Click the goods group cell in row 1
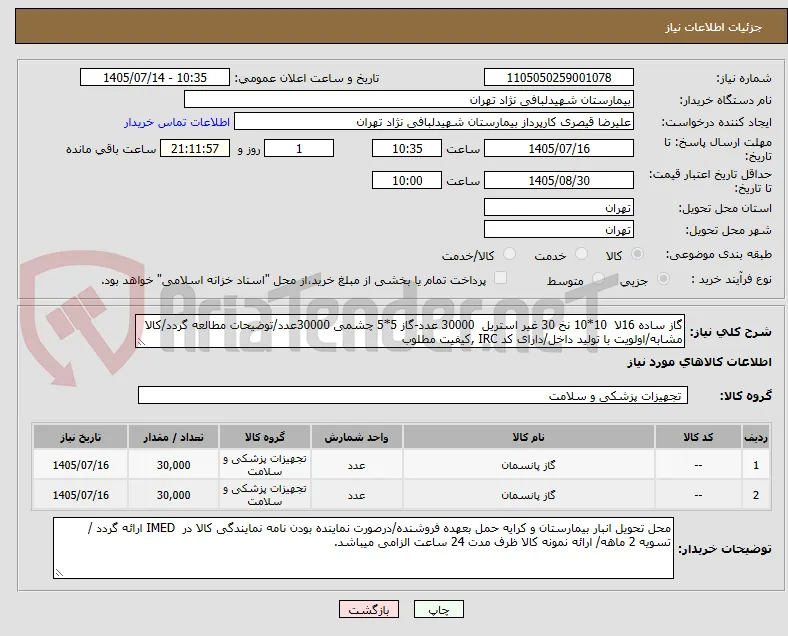Viewport: 788px width, 636px height. tap(265, 465)
